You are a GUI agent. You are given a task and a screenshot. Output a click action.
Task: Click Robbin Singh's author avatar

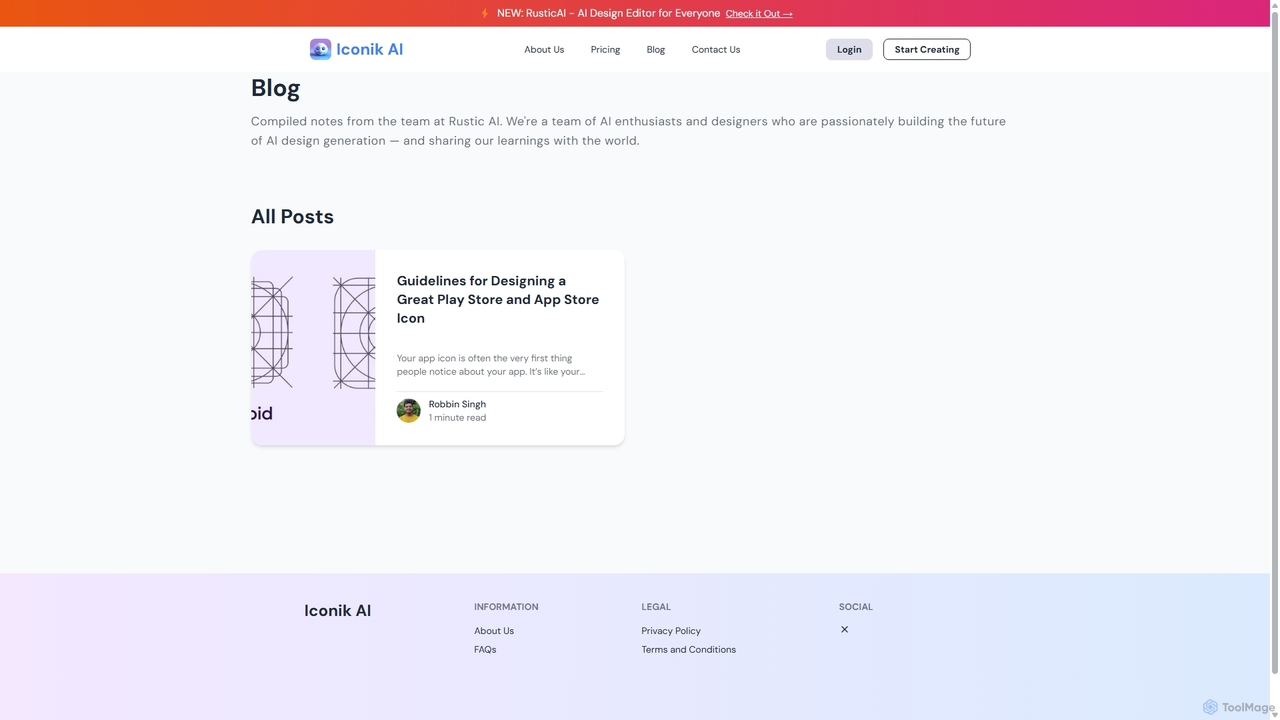(x=408, y=411)
